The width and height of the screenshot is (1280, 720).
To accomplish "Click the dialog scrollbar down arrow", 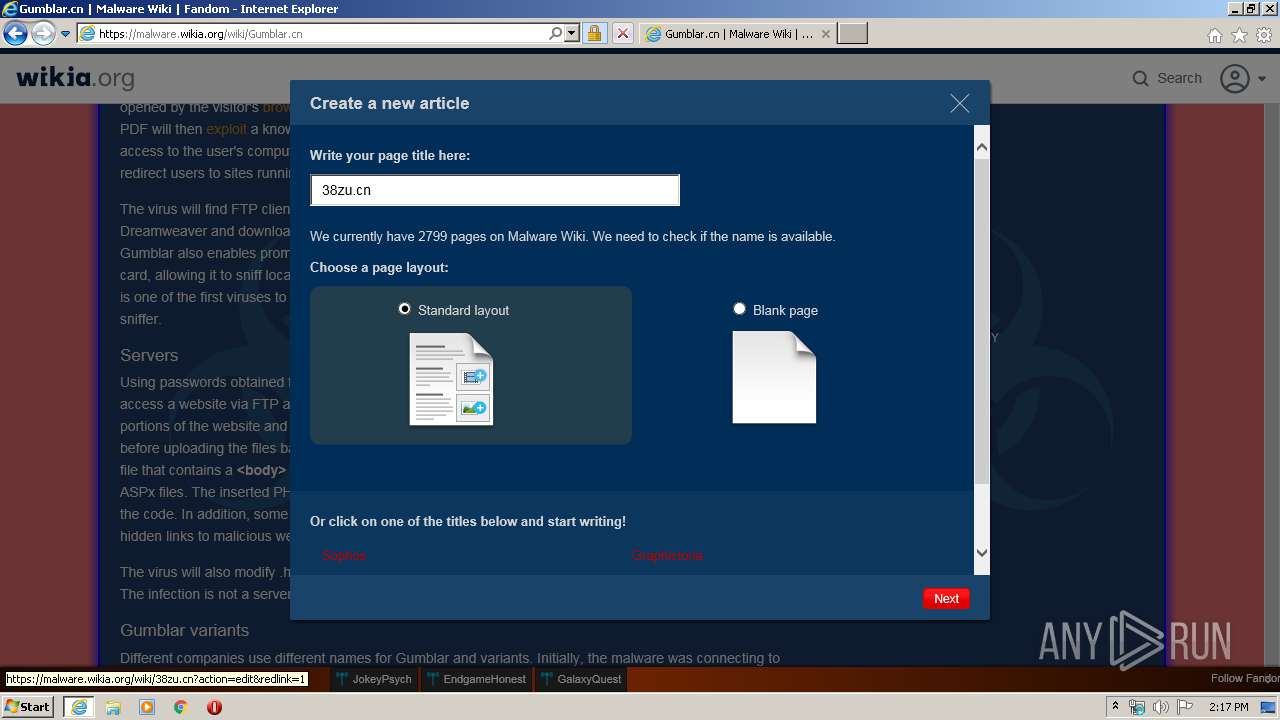I will click(x=981, y=552).
